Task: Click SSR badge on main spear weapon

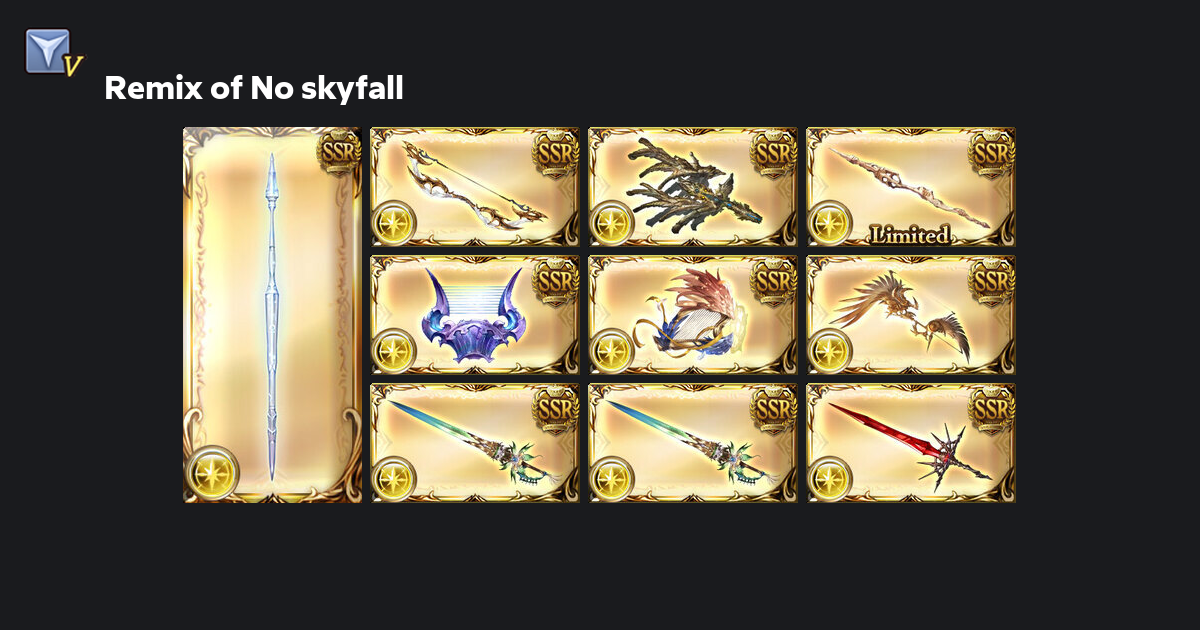Action: pos(338,152)
